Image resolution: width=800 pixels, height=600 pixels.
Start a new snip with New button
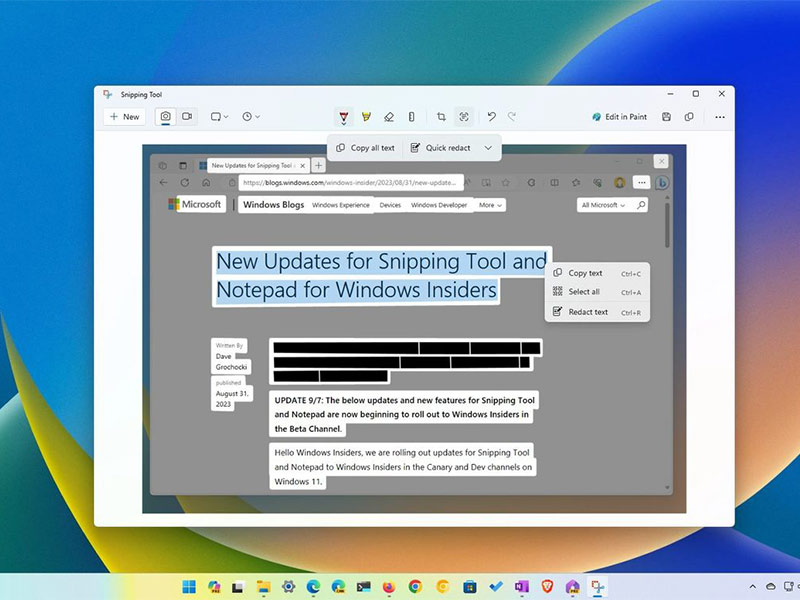click(x=124, y=117)
